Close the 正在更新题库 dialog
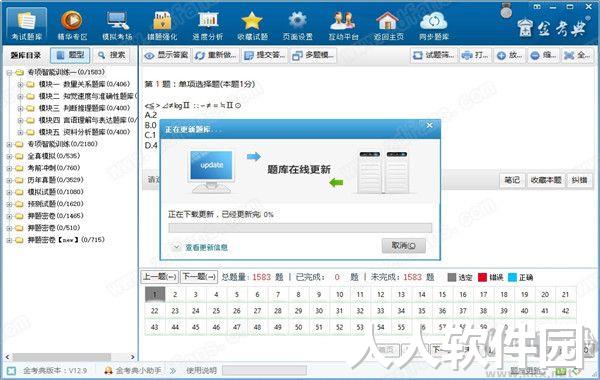Image resolution: width=600 pixels, height=380 pixels. (x=429, y=125)
